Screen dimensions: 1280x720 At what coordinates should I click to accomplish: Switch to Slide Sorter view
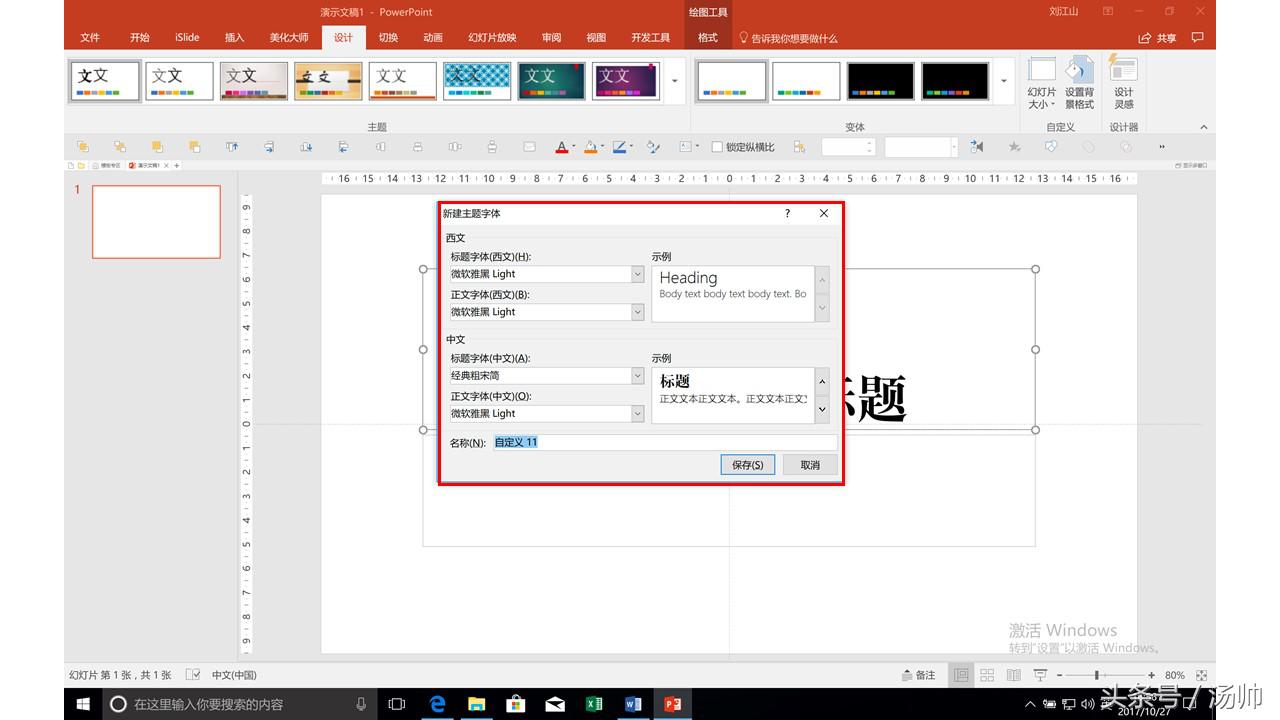(987, 675)
